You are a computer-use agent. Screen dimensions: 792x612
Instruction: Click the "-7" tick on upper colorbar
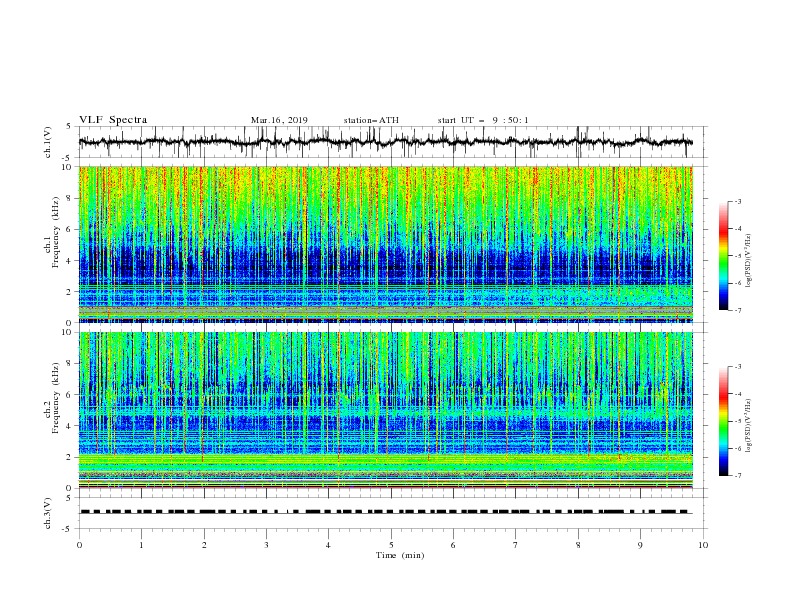click(737, 310)
